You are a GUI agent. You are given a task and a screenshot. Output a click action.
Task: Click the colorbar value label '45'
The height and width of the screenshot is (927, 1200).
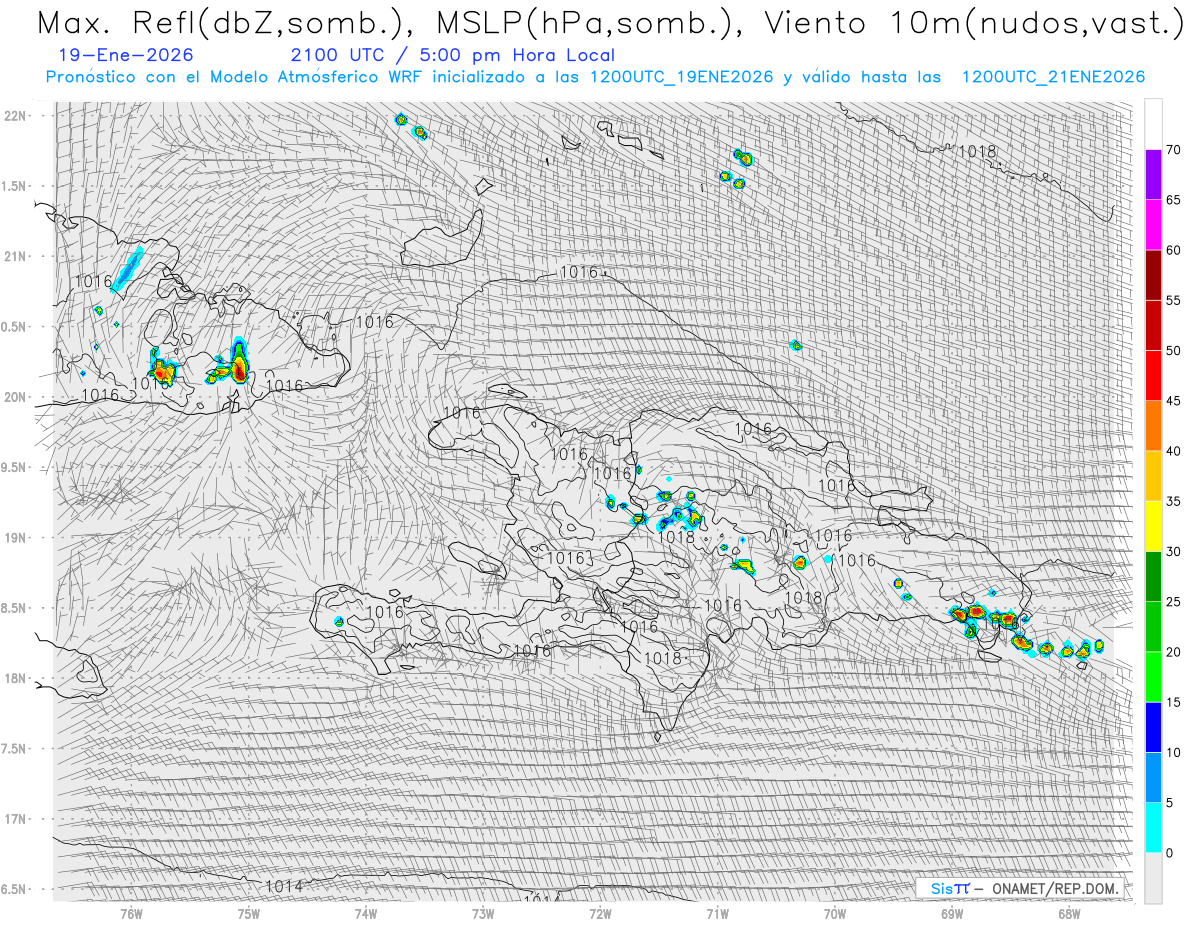coord(1174,401)
